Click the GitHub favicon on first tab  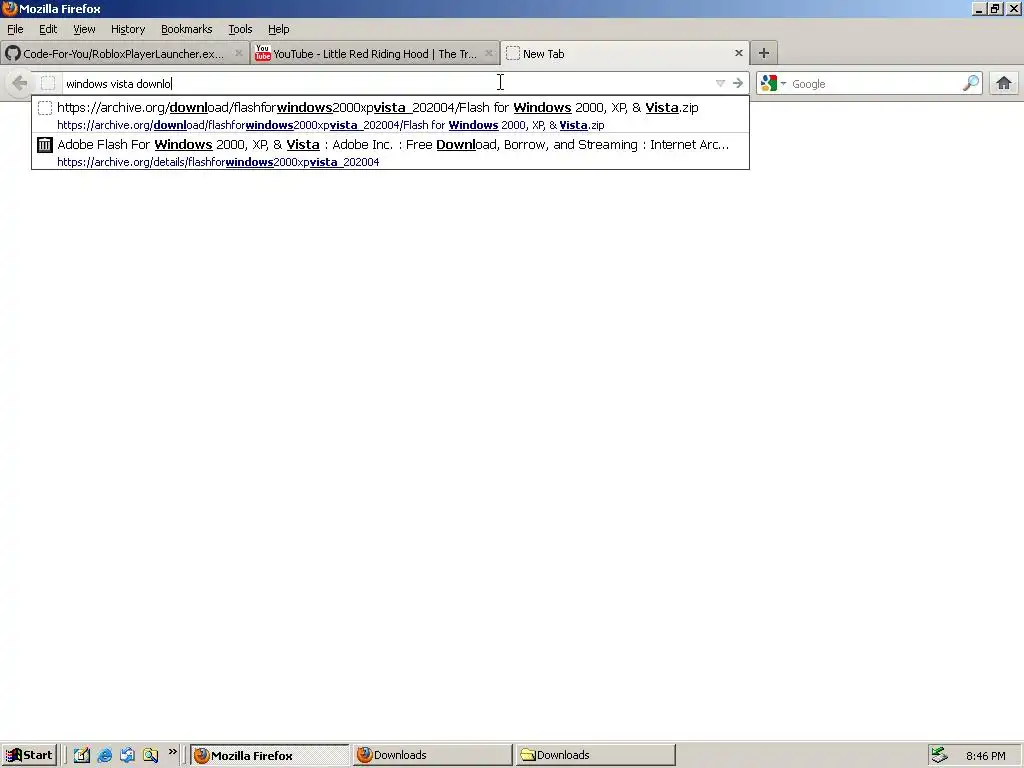[x=12, y=54]
